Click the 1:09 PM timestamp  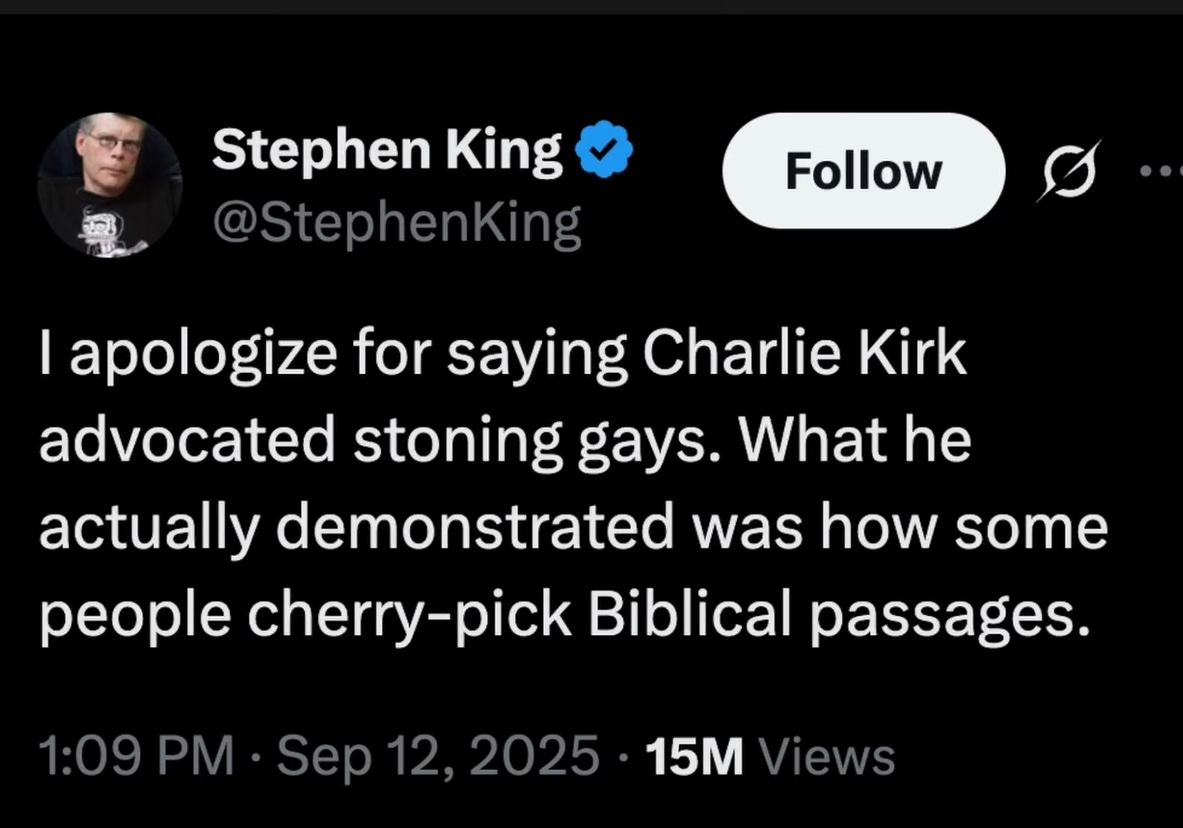[135, 755]
